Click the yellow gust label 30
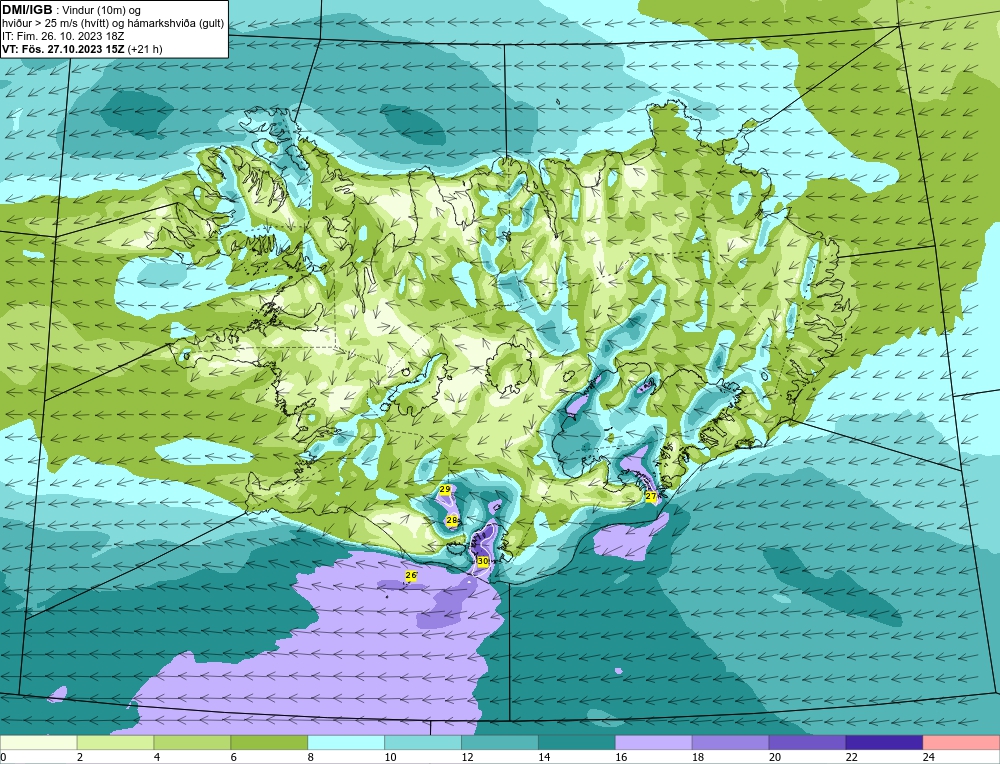Viewport: 1000px width, 764px height. coord(483,561)
